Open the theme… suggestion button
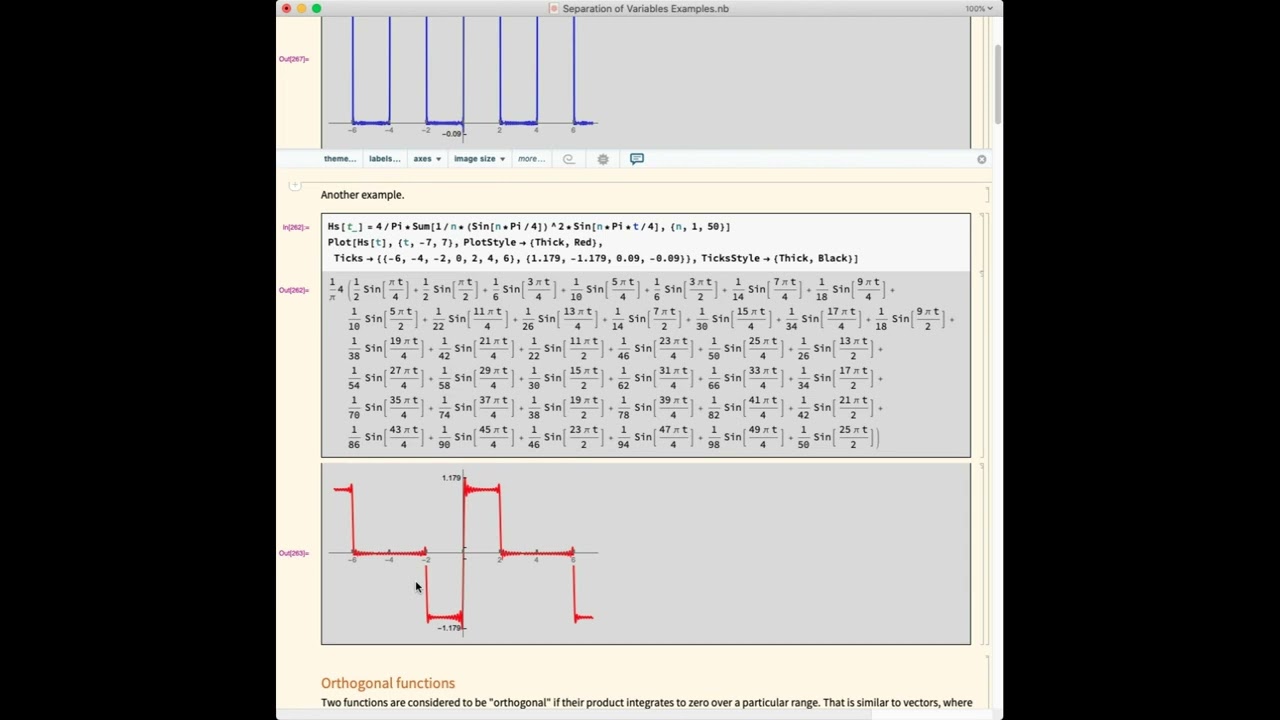This screenshot has width=1280, height=720. [339, 159]
